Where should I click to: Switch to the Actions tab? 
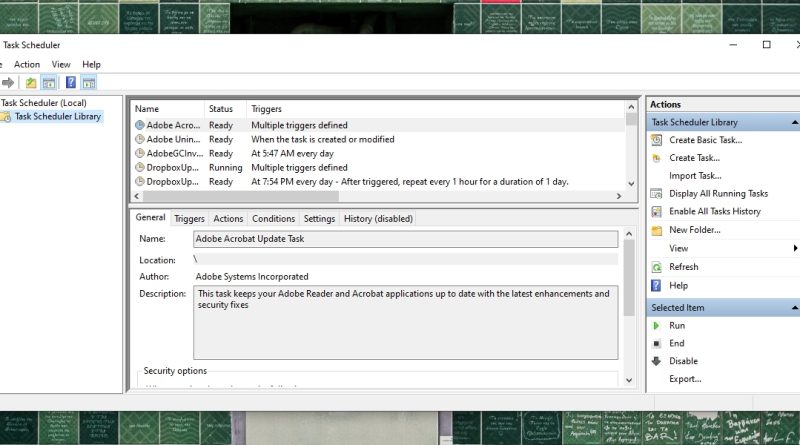click(x=228, y=218)
